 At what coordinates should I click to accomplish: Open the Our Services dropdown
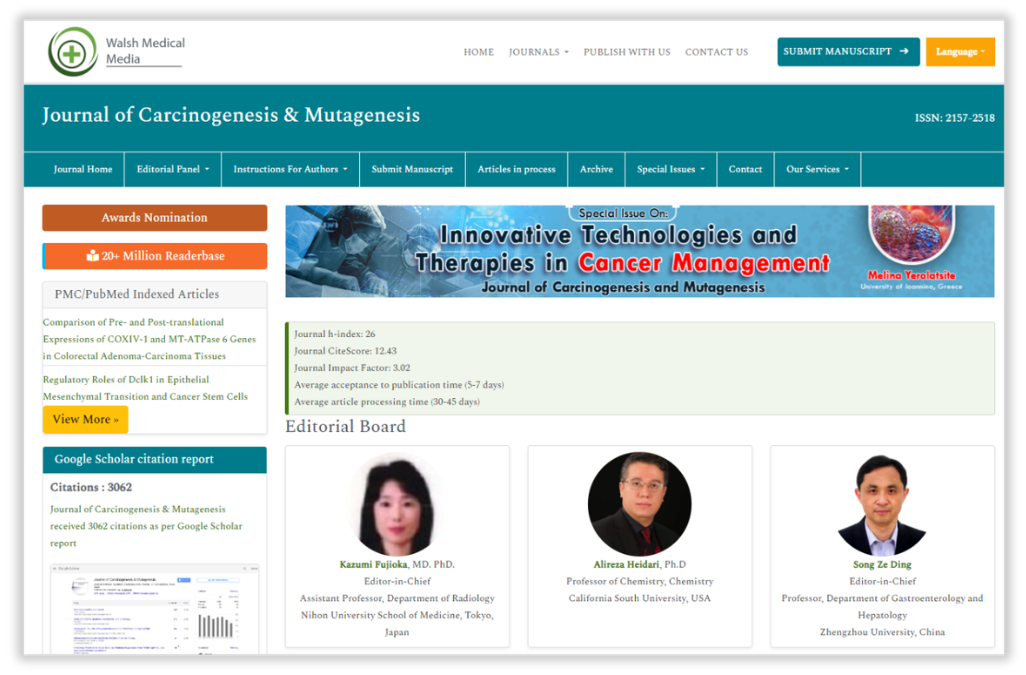(817, 169)
